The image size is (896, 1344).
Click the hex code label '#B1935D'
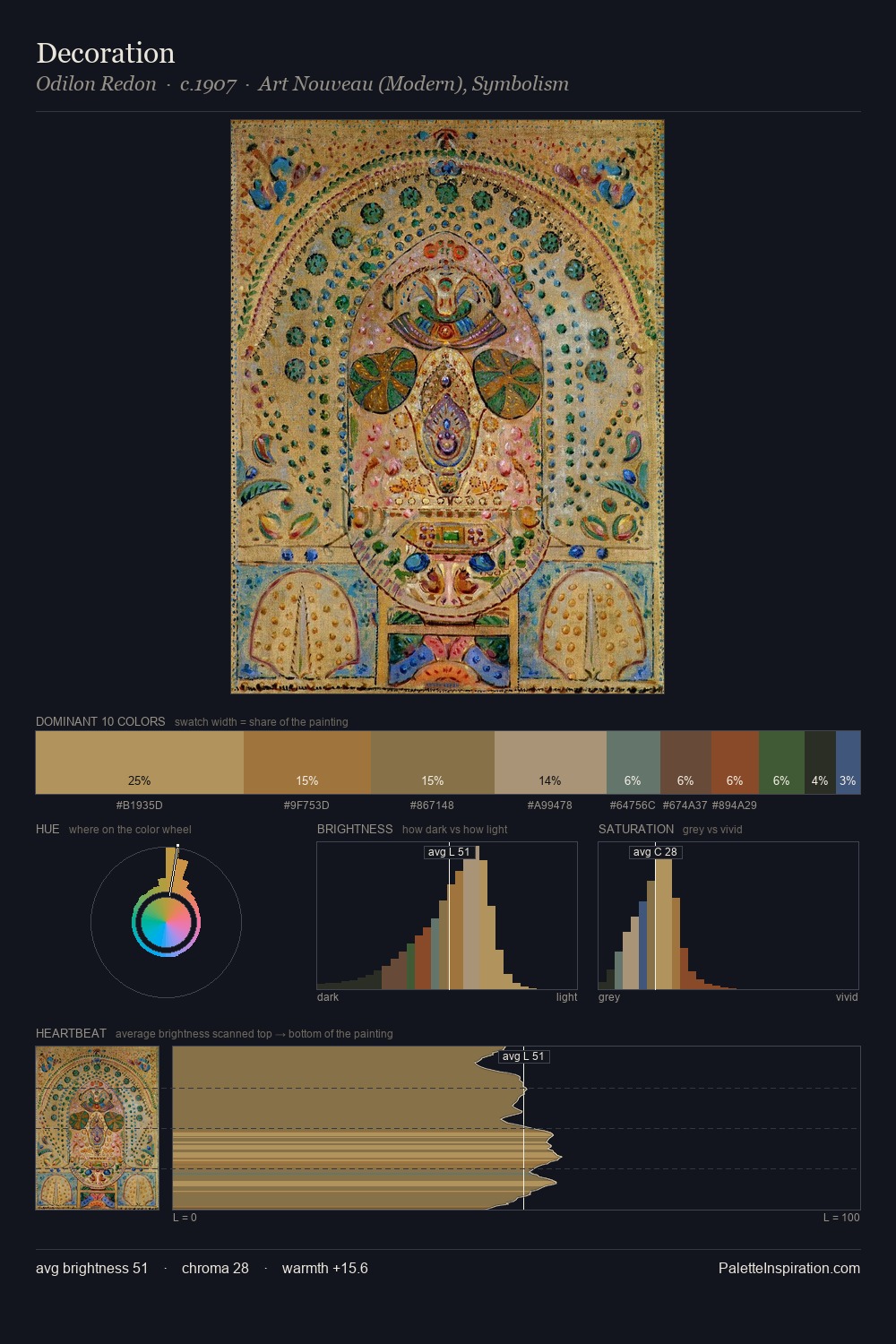tap(140, 806)
